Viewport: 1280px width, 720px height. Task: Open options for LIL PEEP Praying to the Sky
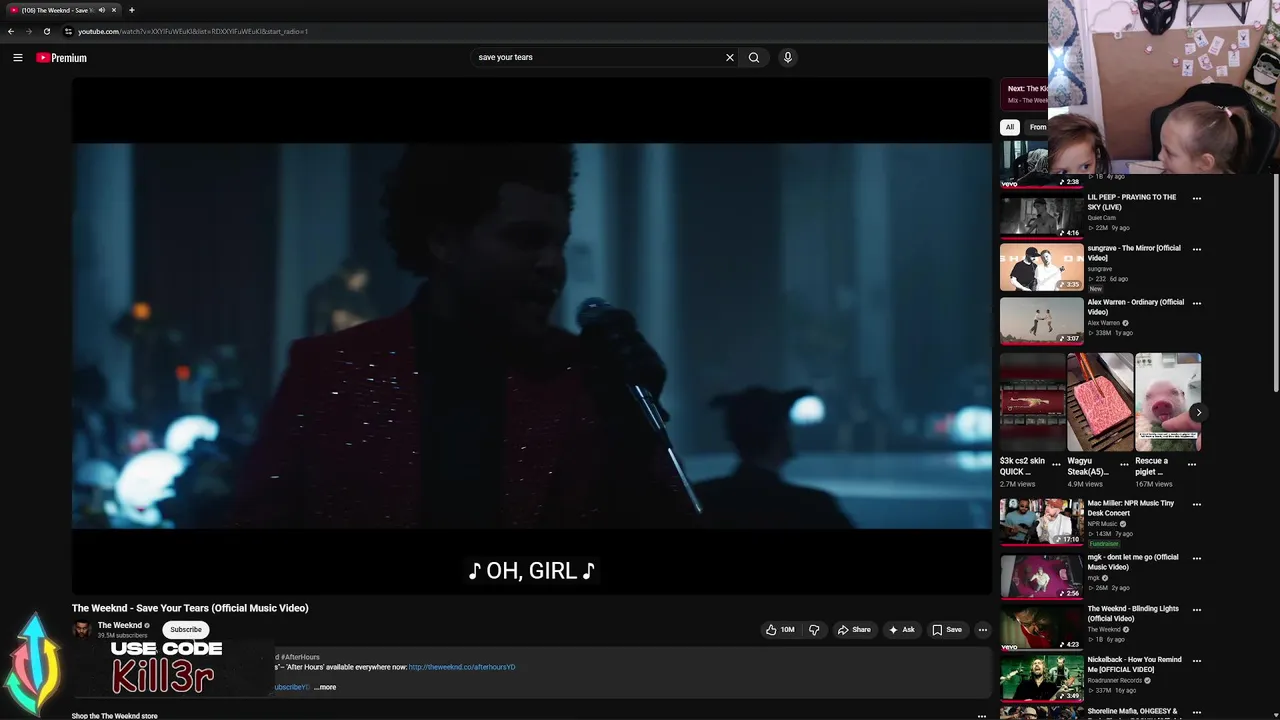1197,198
